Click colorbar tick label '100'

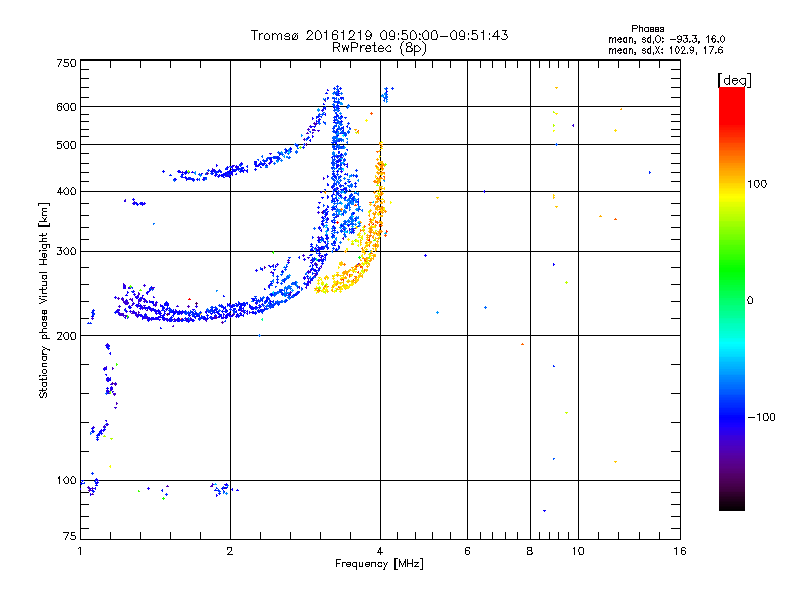(757, 184)
